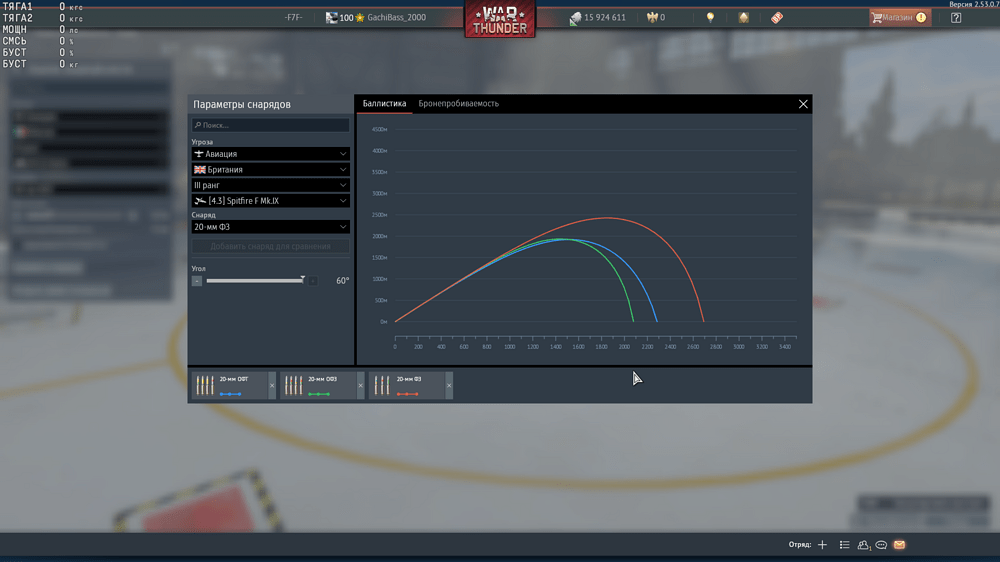Screen dimensions: 1000x562
Task: Open the list icon beside the squad plus
Action: [x=845, y=545]
